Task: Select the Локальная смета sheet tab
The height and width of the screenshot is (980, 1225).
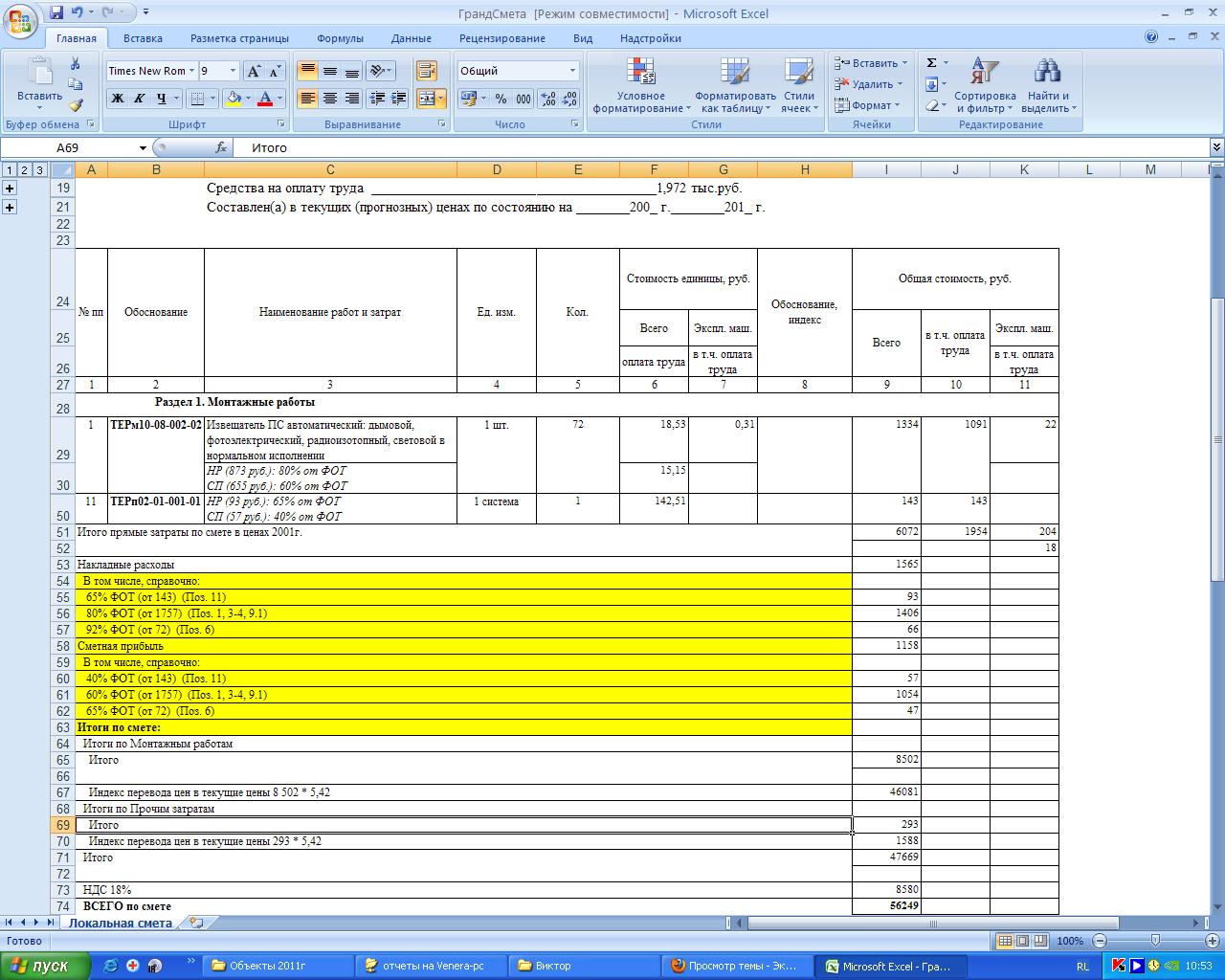Action: tap(121, 924)
